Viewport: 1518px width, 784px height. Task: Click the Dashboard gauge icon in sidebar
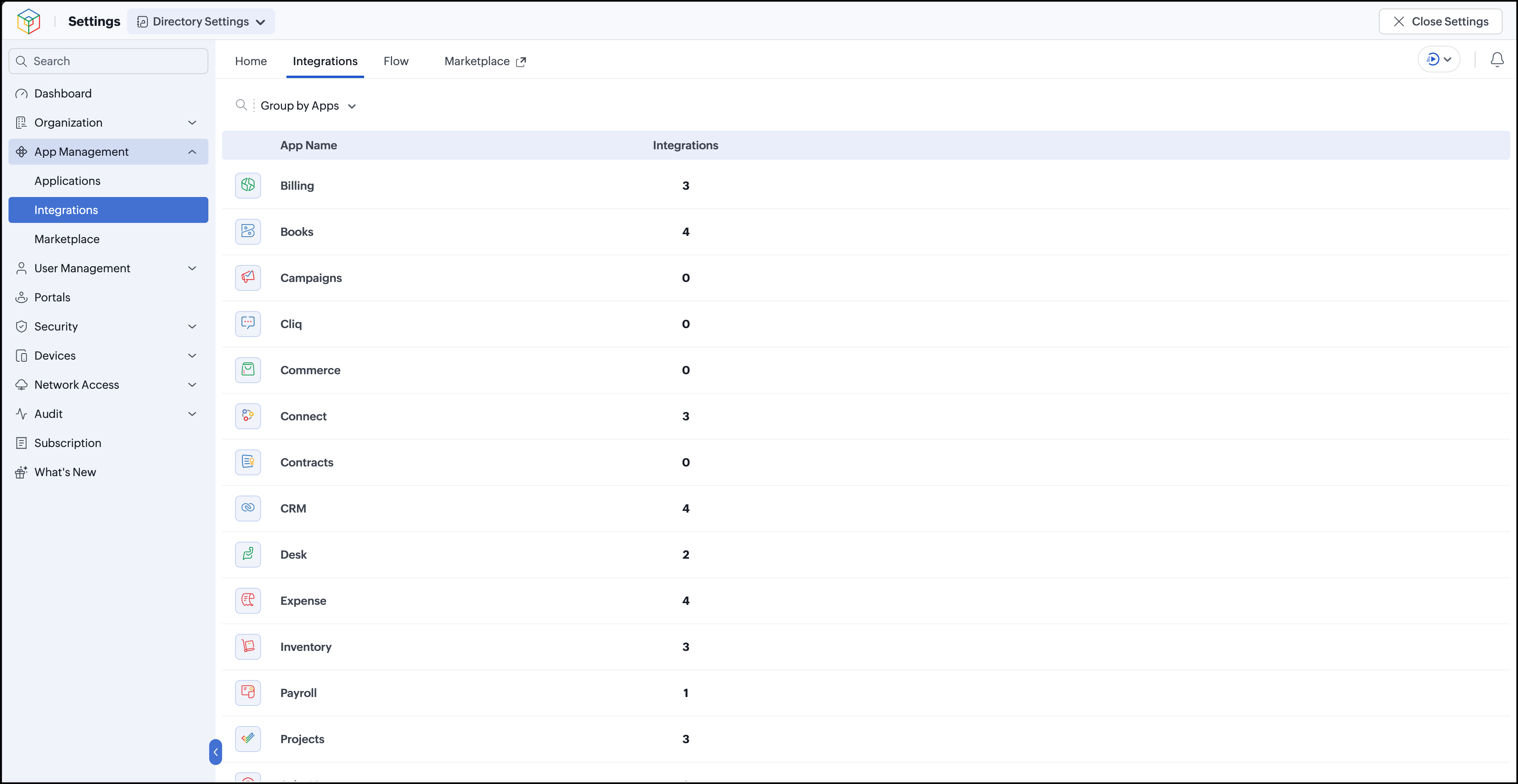21,94
